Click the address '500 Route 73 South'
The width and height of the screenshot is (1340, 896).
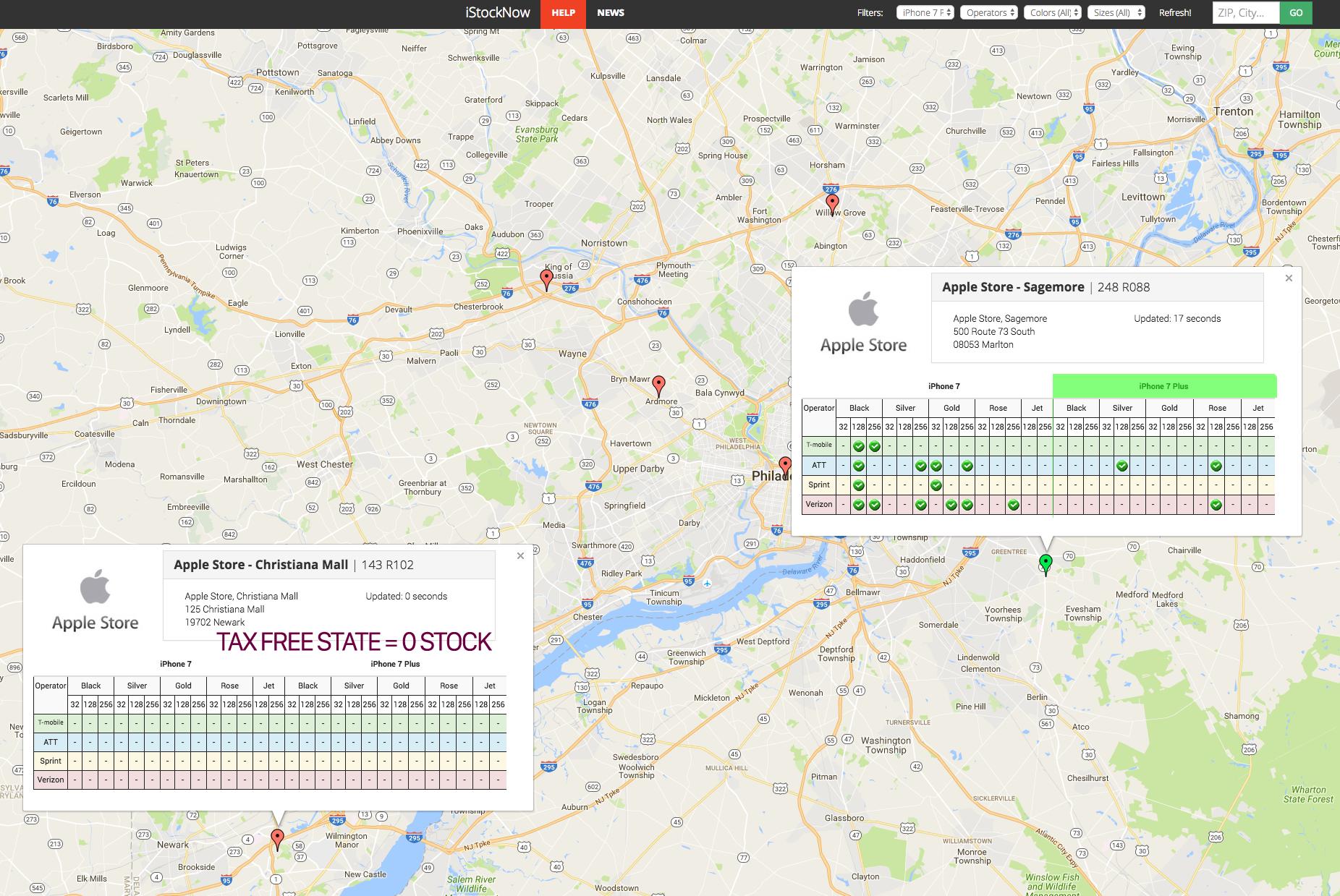993,331
